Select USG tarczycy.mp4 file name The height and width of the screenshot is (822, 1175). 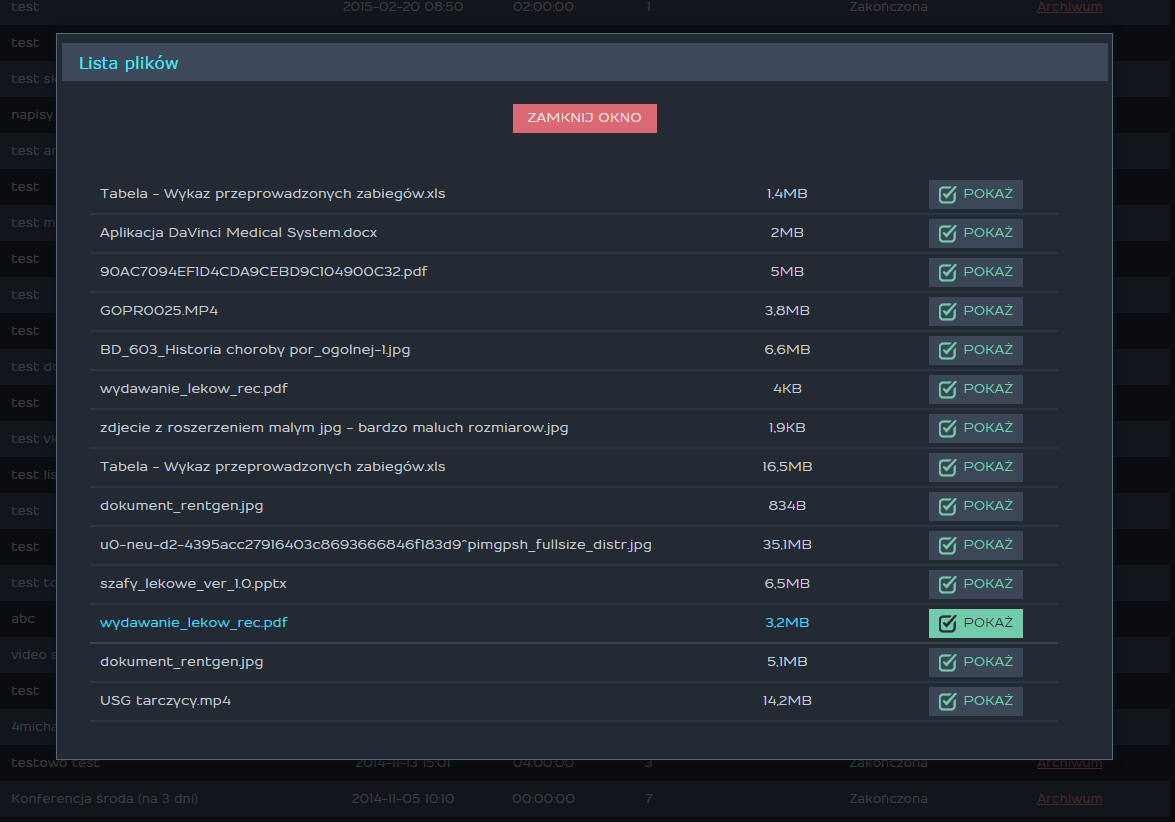point(166,700)
